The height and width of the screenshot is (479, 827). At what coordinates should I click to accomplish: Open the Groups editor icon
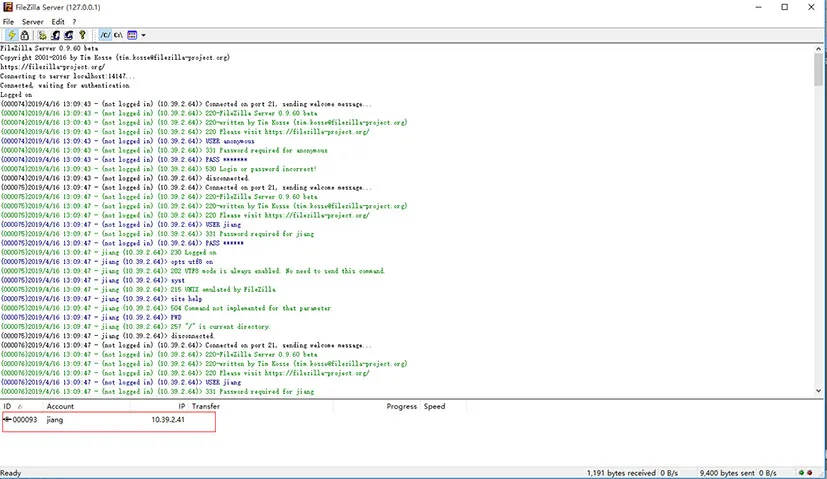coord(69,35)
